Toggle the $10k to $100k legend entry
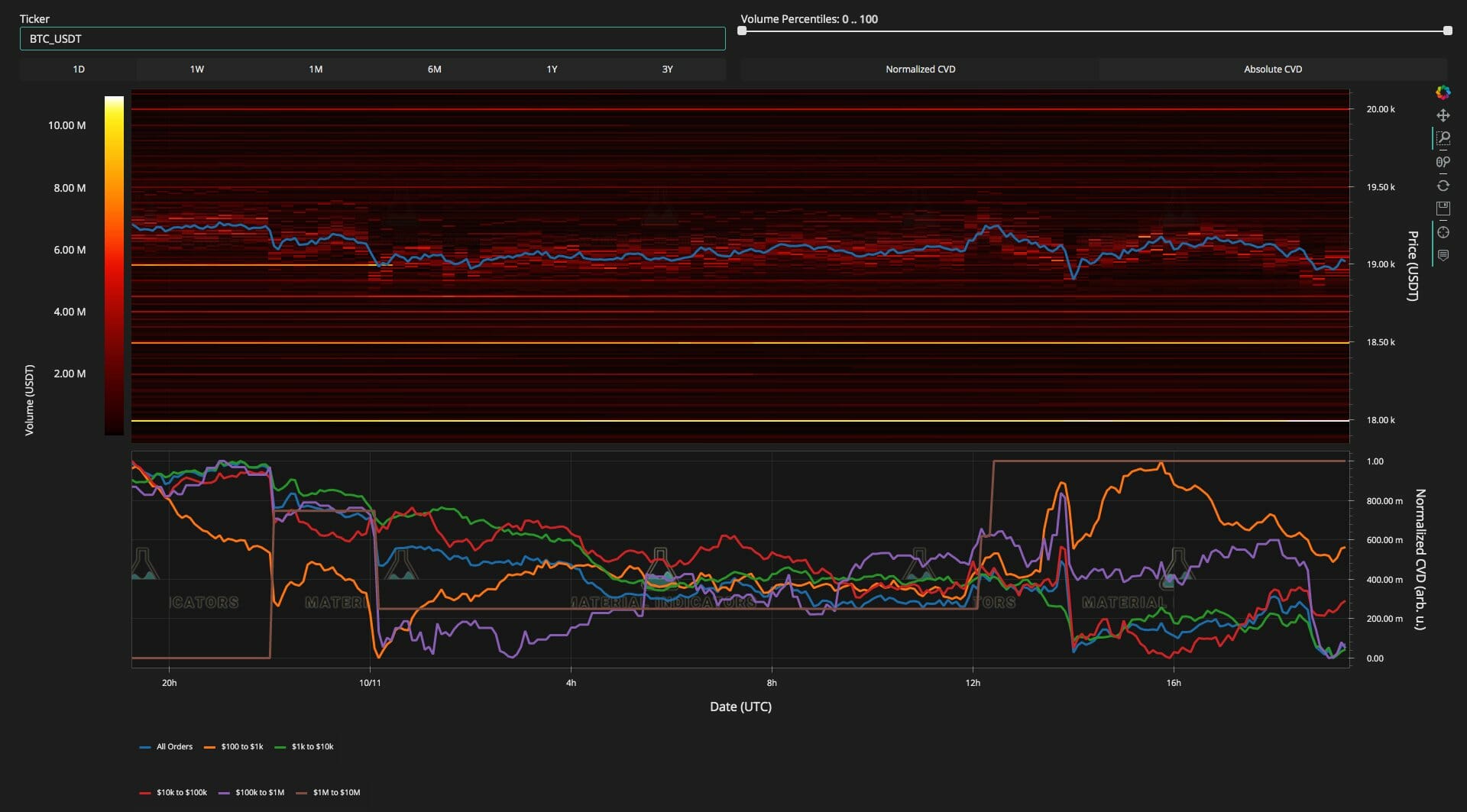The height and width of the screenshot is (812, 1467). click(x=173, y=792)
